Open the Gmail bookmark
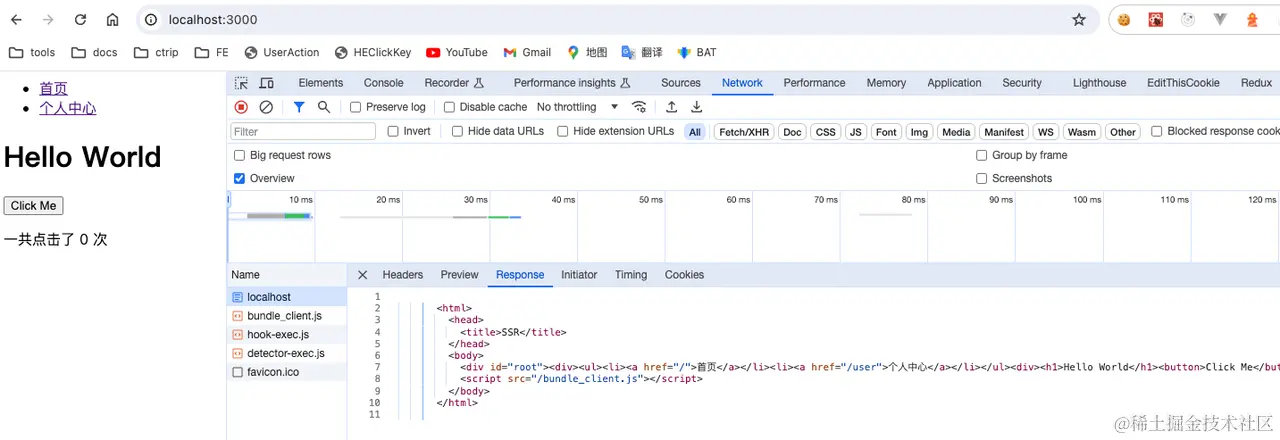Image resolution: width=1280 pixels, height=440 pixels. coord(527,52)
